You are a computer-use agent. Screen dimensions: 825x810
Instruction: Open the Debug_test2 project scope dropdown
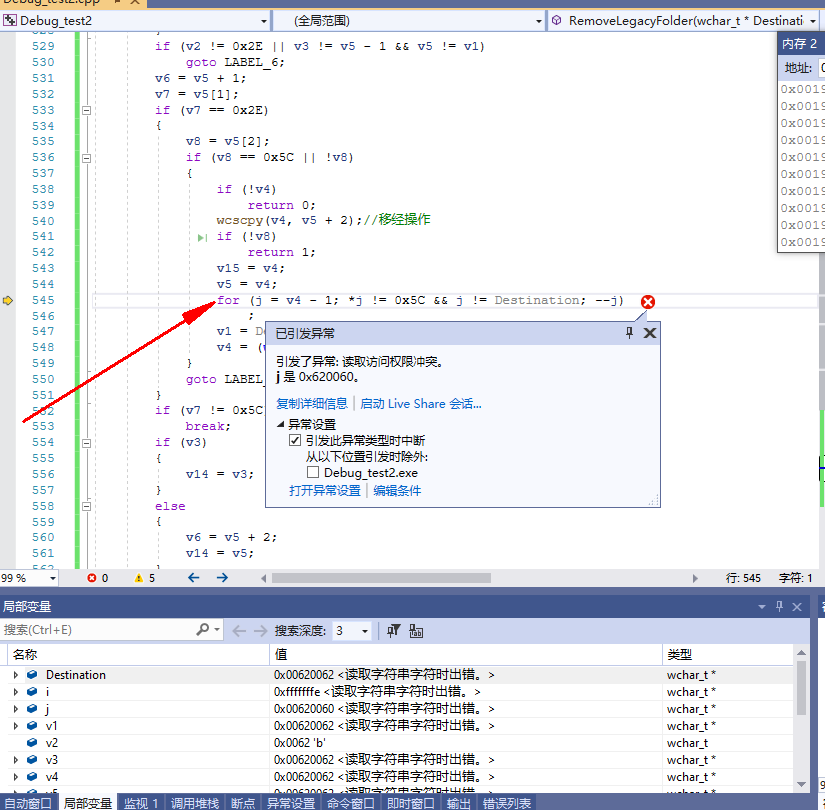[264, 21]
